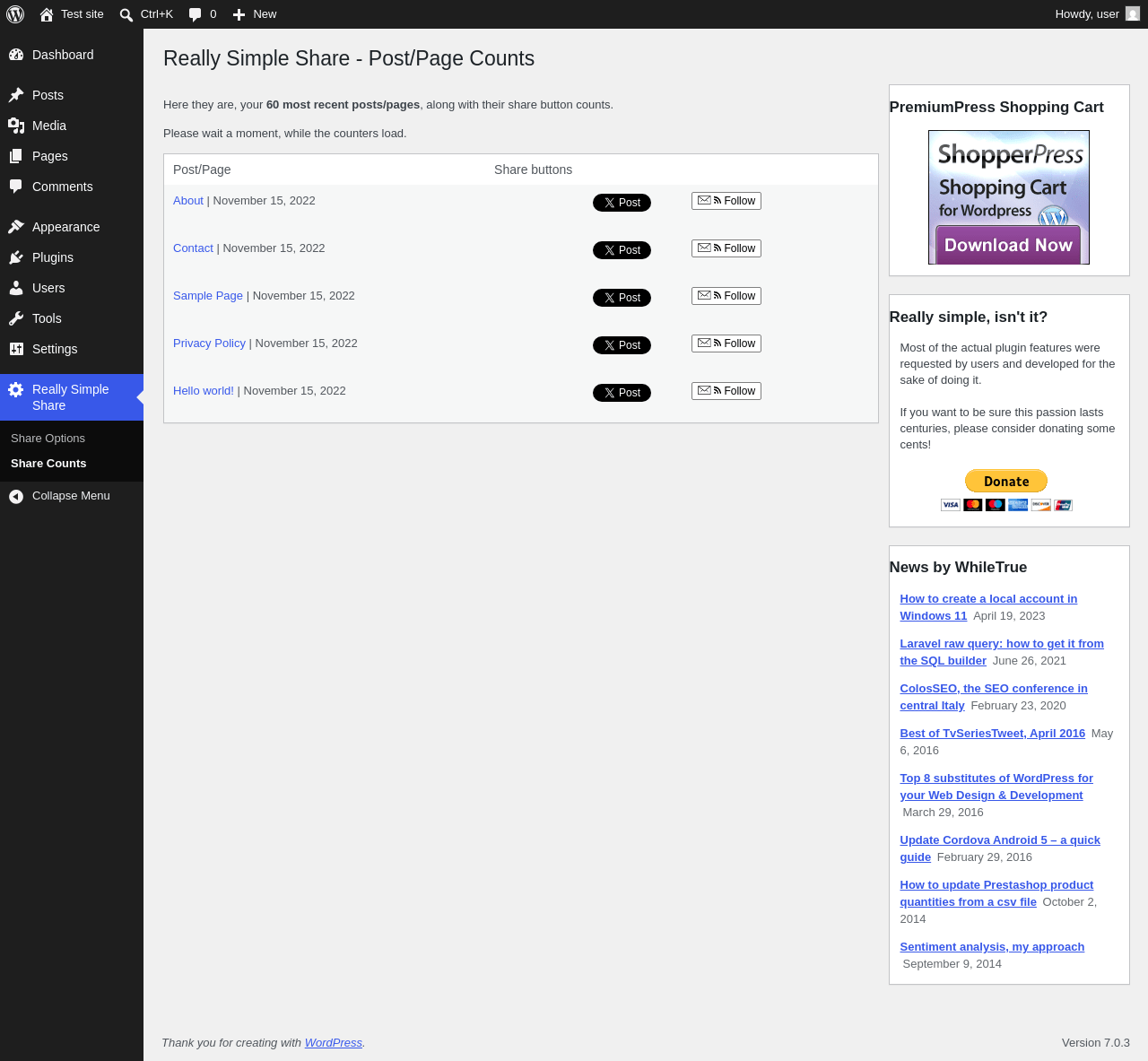
Task: Open Share Options submenu item
Action: coord(48,439)
